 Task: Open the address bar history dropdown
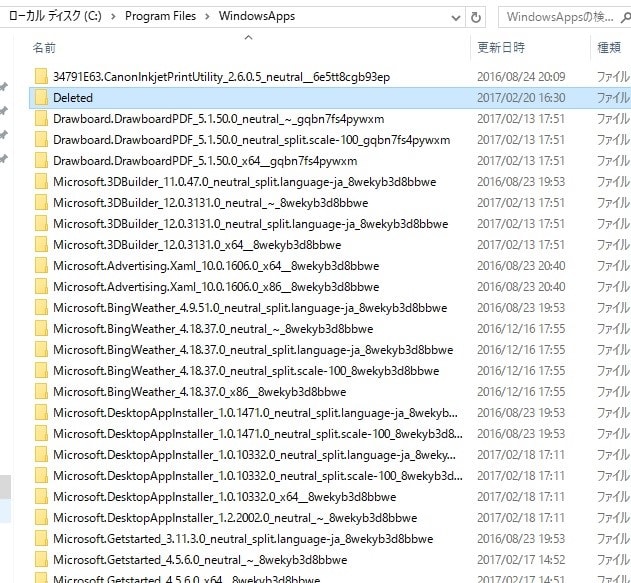click(x=456, y=17)
